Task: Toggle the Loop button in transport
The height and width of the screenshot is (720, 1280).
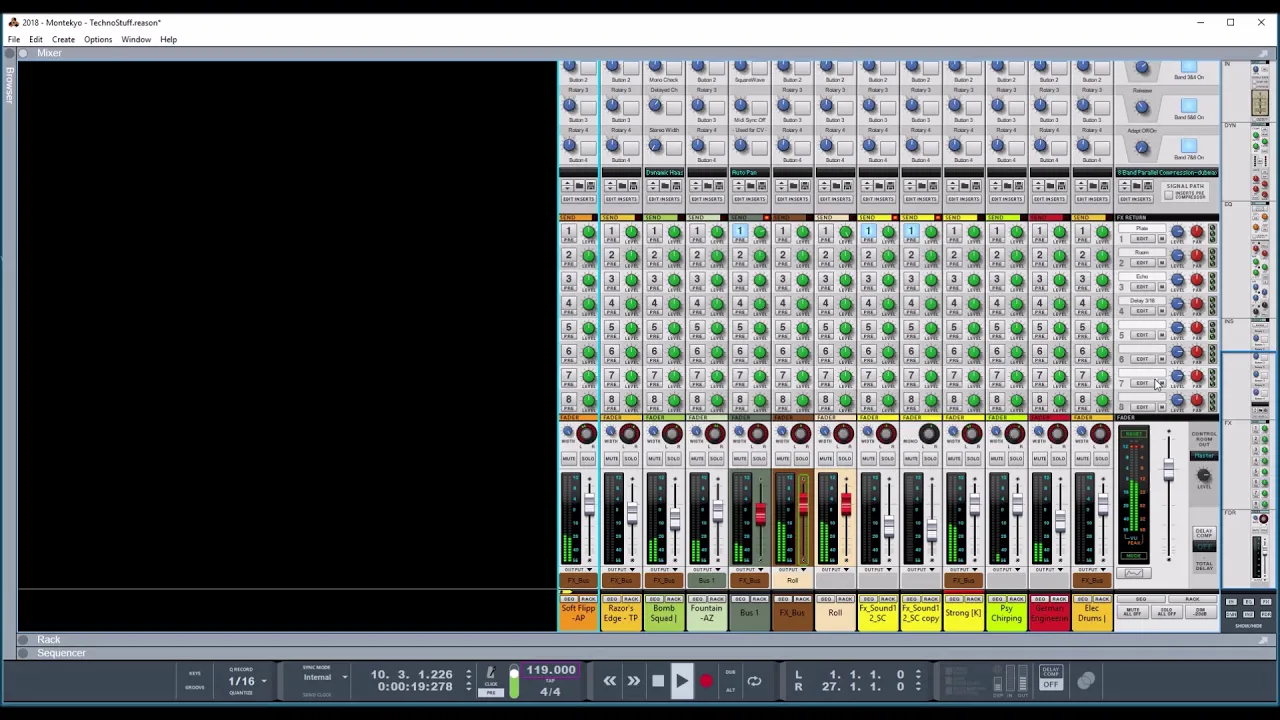Action: pos(754,681)
